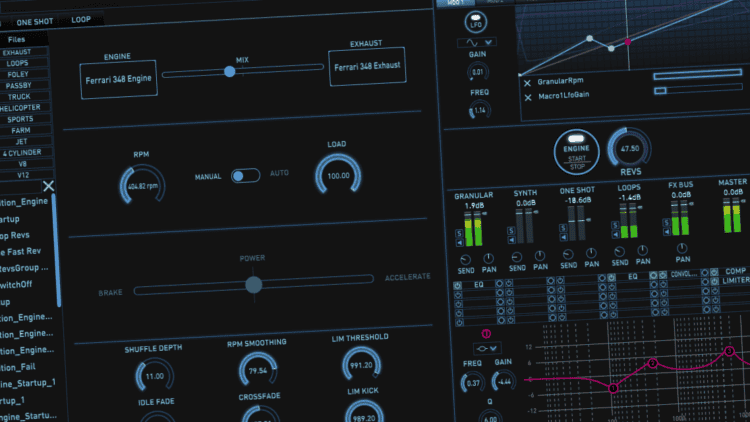Click the Macro1LfoGain modulation amount bar

[x=698, y=89]
